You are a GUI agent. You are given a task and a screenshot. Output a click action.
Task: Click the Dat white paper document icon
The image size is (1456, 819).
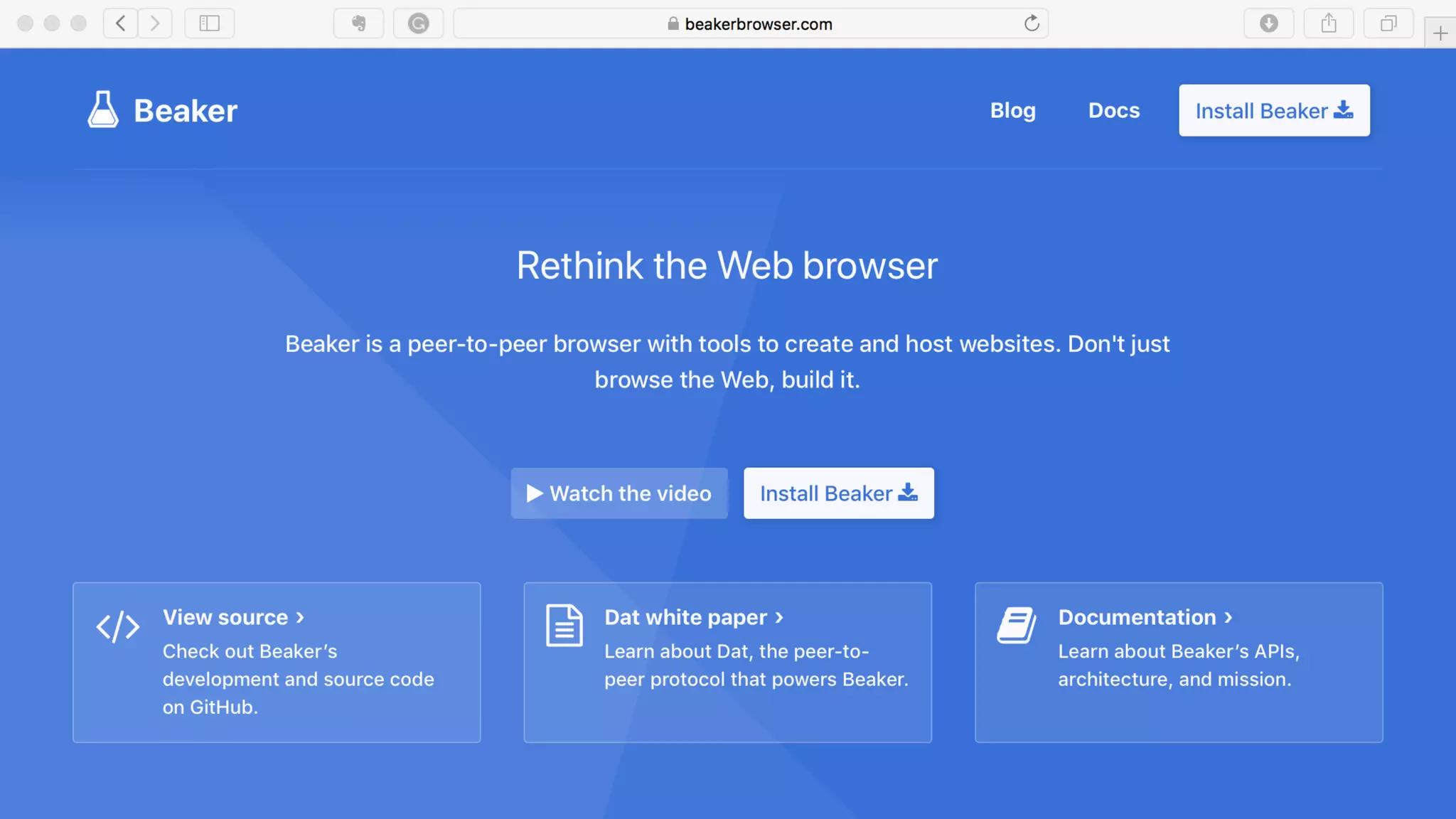(x=564, y=625)
